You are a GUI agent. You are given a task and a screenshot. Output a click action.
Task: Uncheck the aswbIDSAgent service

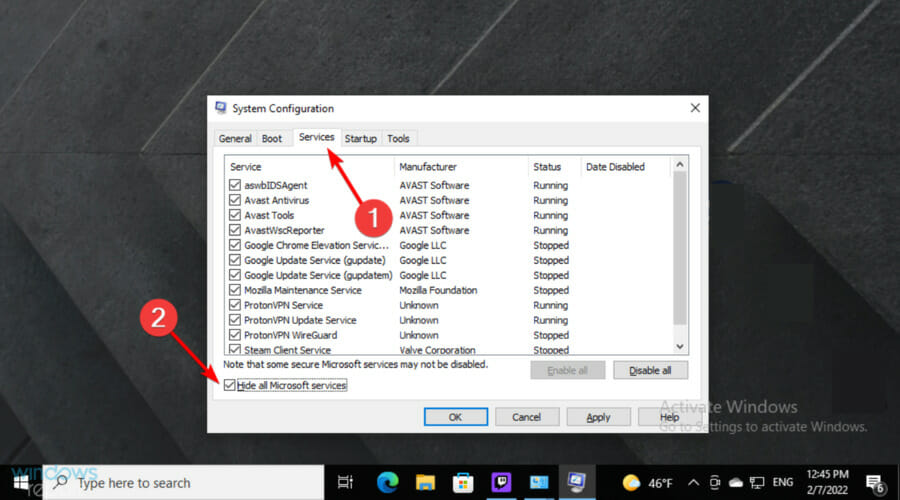pos(234,185)
